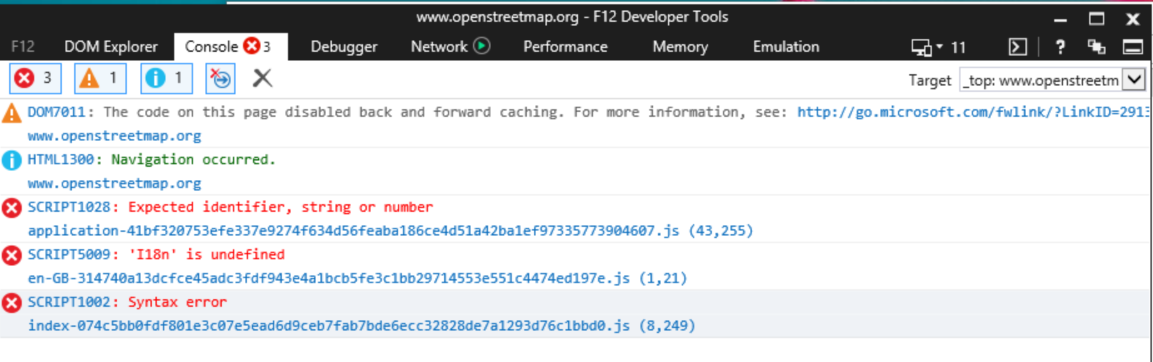
Task: Toggle the warnings filter showing 1
Action: pyautogui.click(x=100, y=79)
